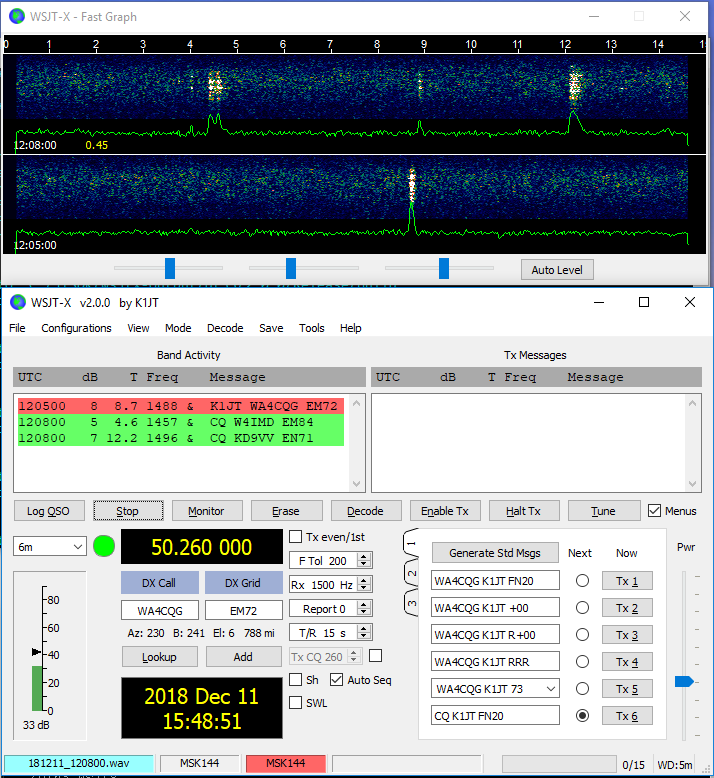
Task: Select decode line K1JT WA4CQG EM72
Action: (181, 406)
